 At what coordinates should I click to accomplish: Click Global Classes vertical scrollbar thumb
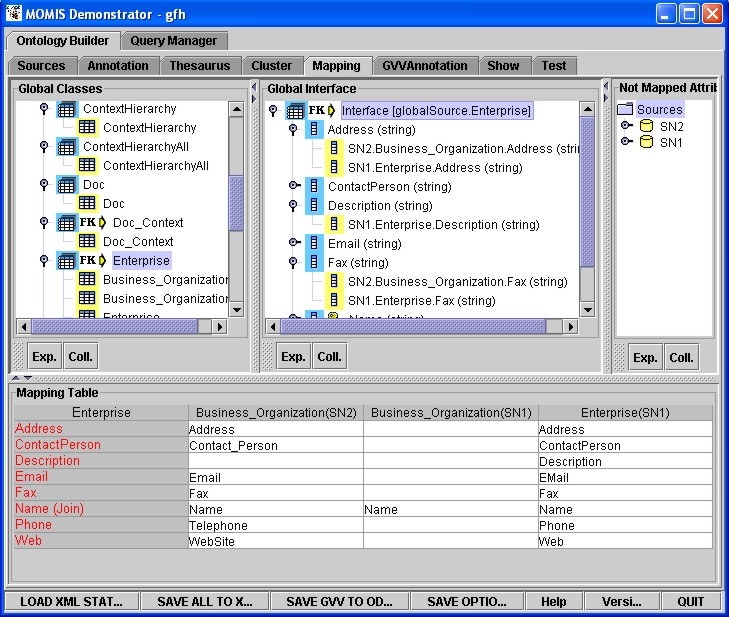237,203
